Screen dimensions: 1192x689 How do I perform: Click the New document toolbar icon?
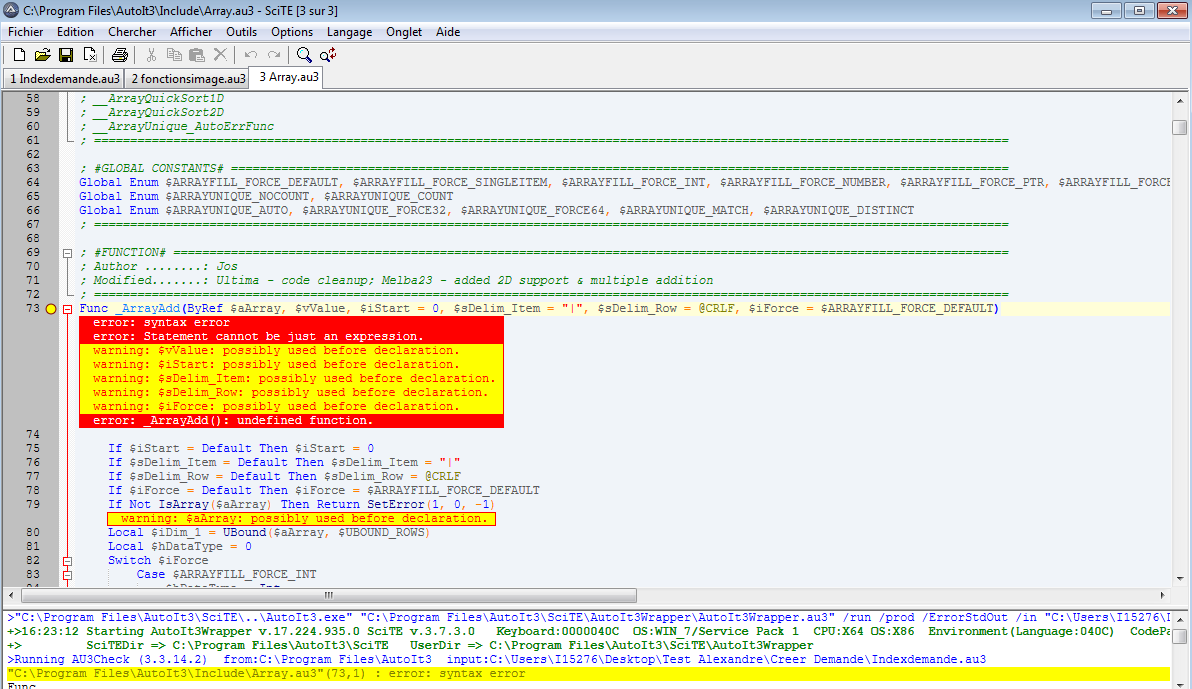click(19, 54)
